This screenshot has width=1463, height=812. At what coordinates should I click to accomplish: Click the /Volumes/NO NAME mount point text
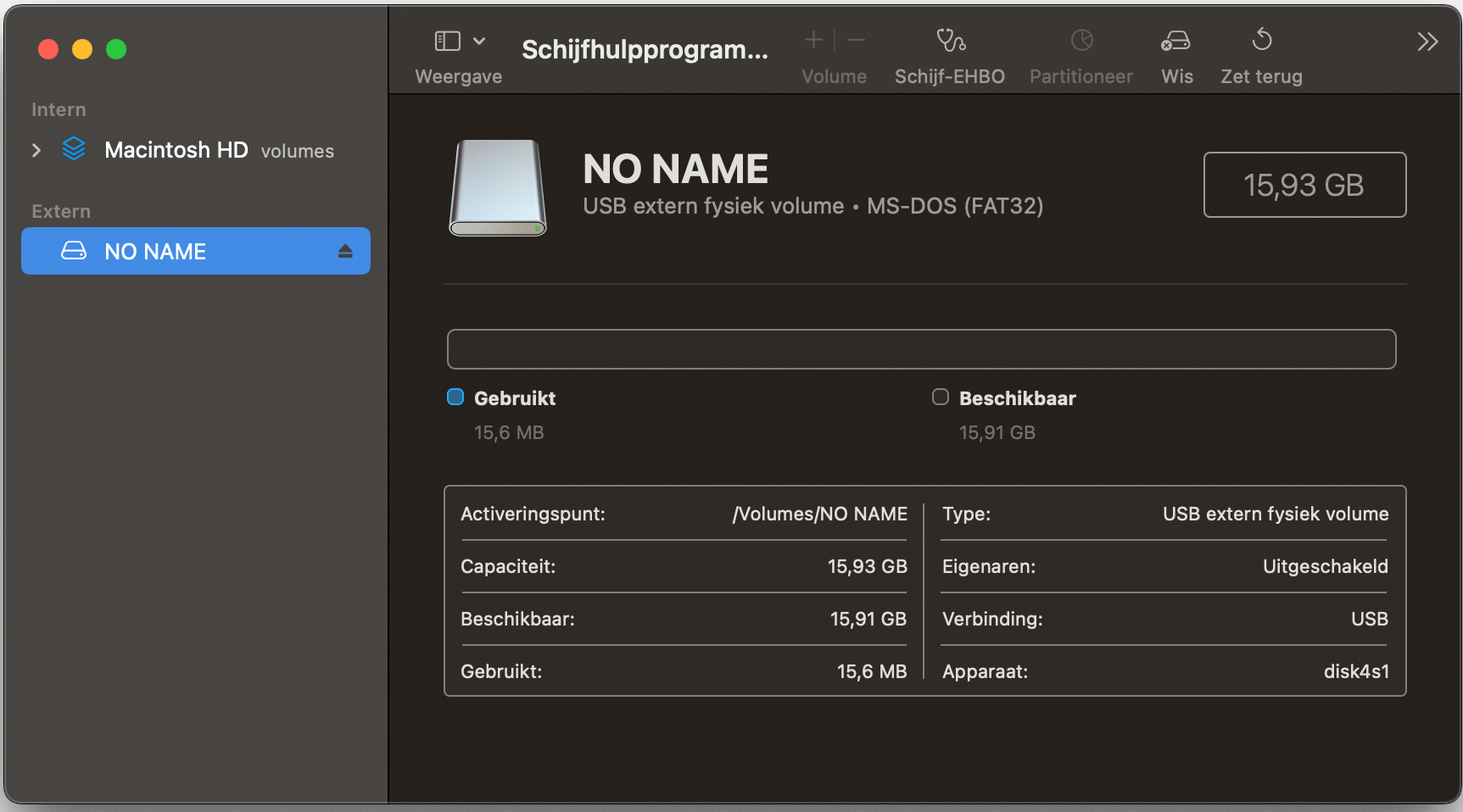(x=819, y=514)
